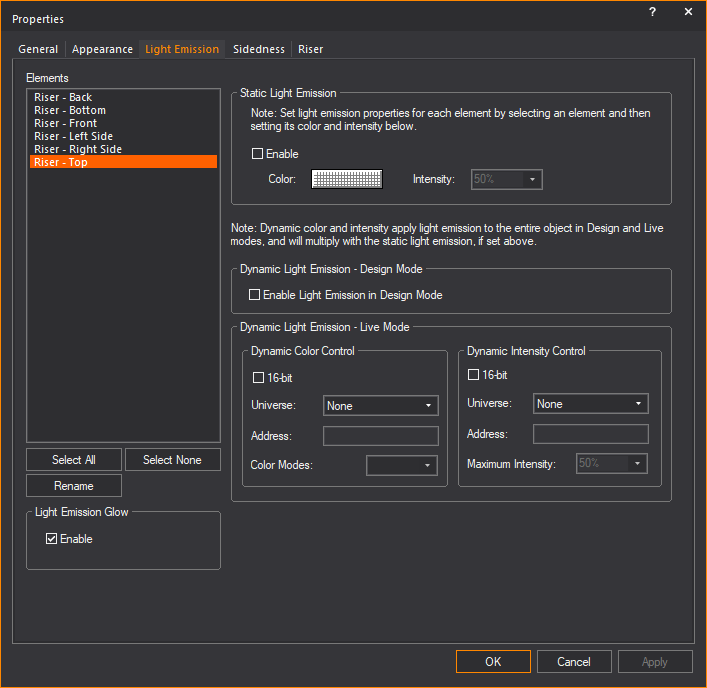Select Riser - Front in Elements list

coord(66,123)
